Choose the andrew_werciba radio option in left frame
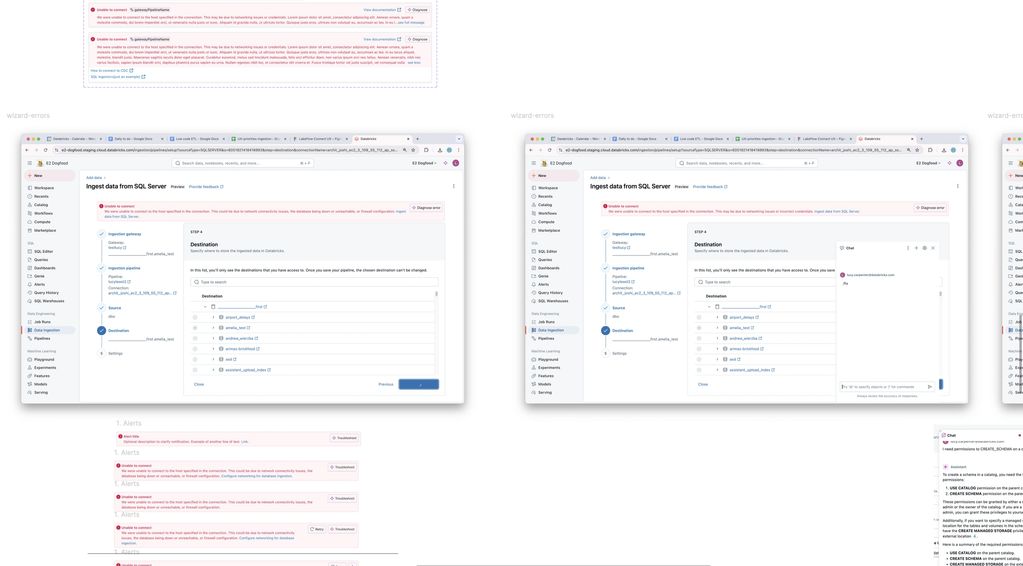1023x566 pixels. [x=195, y=338]
